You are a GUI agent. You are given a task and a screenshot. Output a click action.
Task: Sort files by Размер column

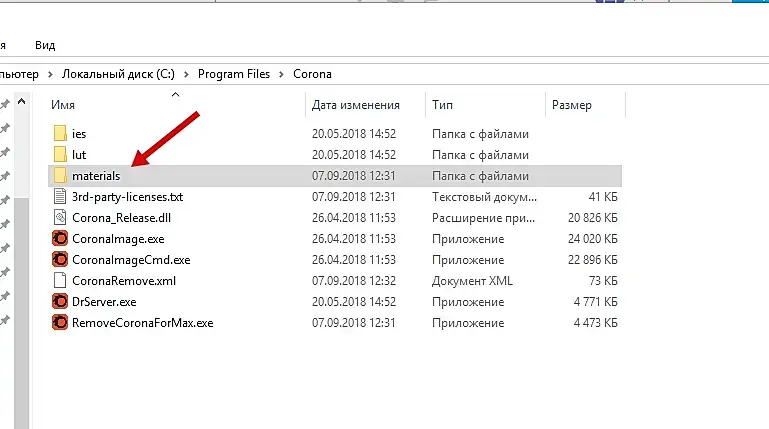tap(571, 105)
